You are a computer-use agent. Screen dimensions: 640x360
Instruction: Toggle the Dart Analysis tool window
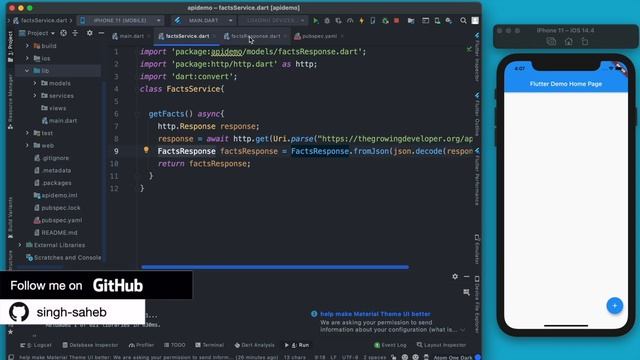255,345
